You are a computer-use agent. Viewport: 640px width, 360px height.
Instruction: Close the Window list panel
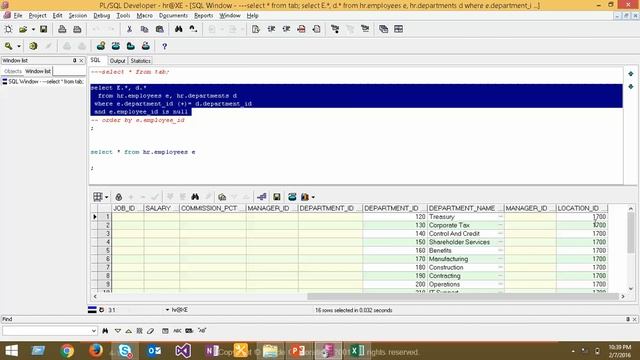(81, 60)
